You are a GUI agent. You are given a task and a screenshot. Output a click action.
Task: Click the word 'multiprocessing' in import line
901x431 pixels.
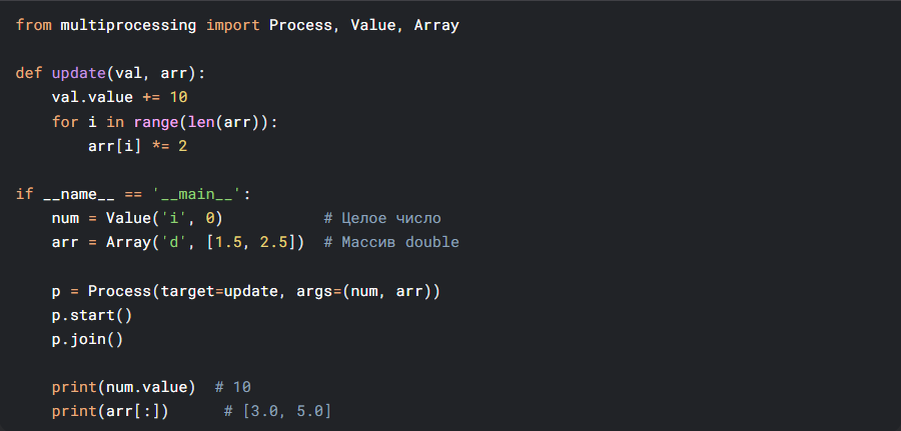129,25
